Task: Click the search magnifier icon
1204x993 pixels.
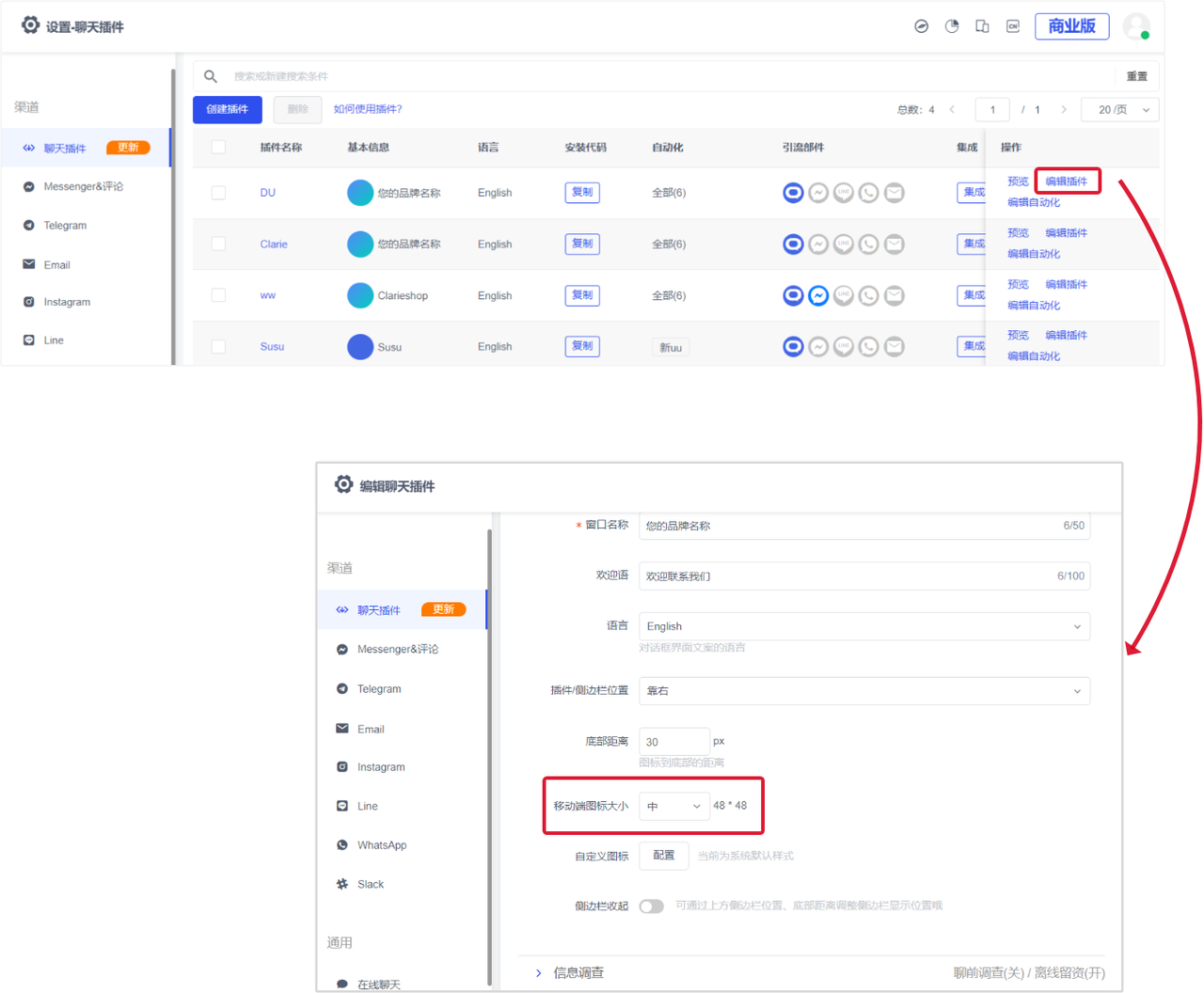Action: pyautogui.click(x=211, y=76)
